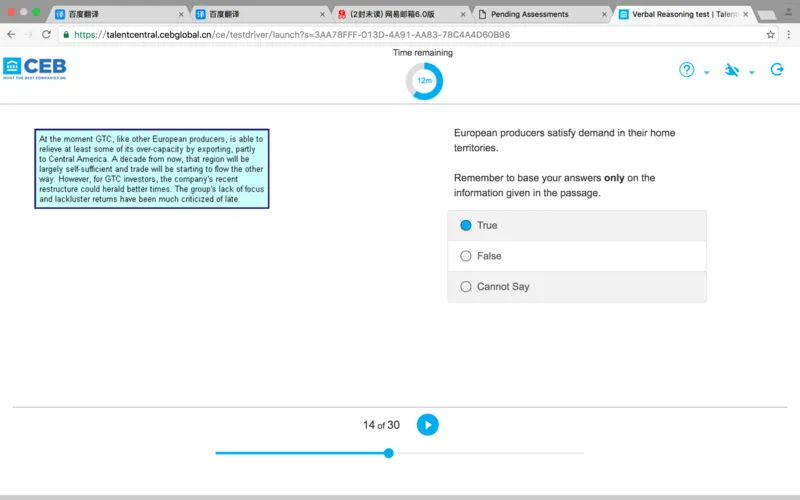
Task: Open the help question mark icon
Action: 687,70
